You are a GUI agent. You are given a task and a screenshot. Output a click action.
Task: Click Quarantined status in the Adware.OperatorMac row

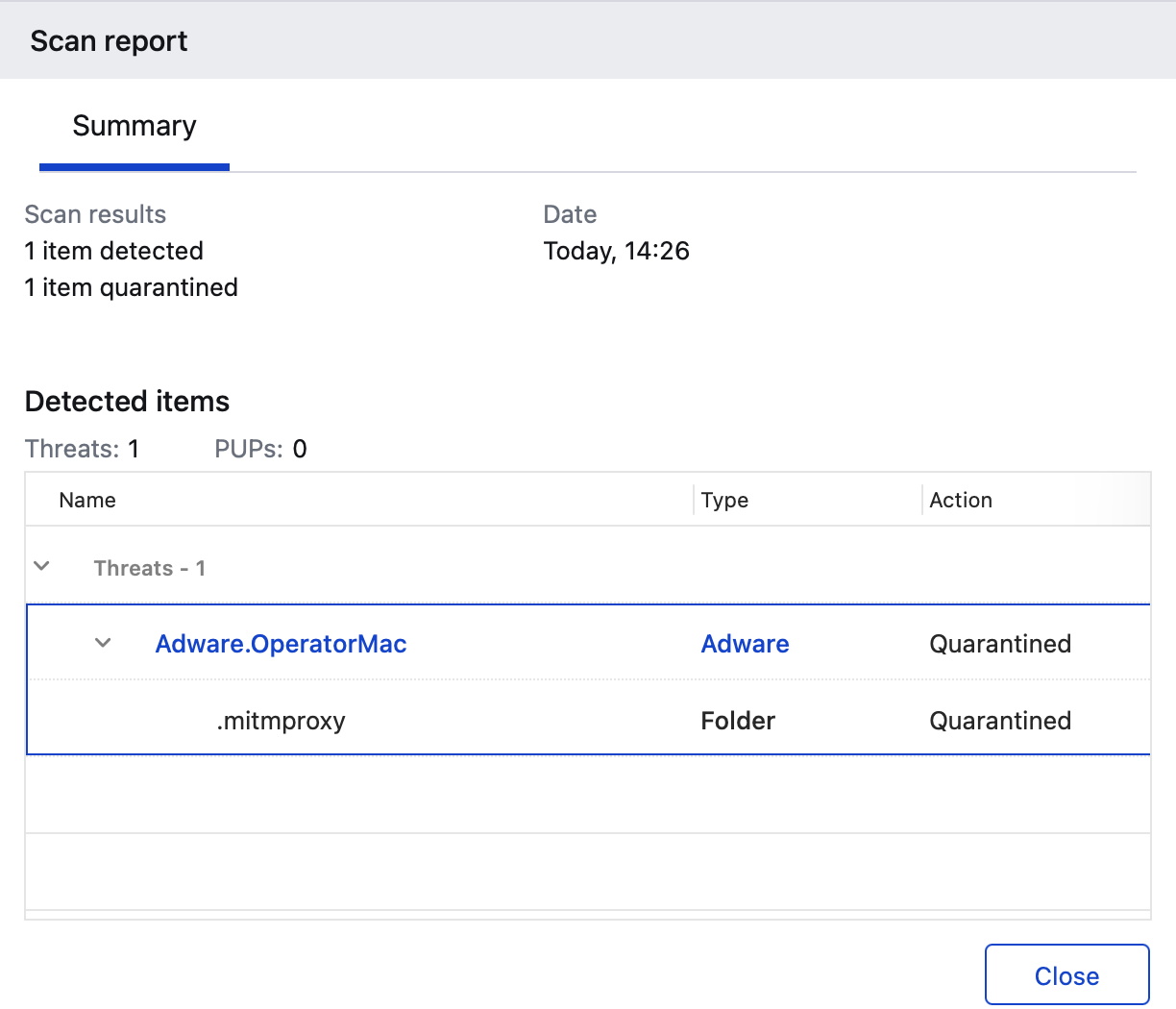tap(1000, 644)
